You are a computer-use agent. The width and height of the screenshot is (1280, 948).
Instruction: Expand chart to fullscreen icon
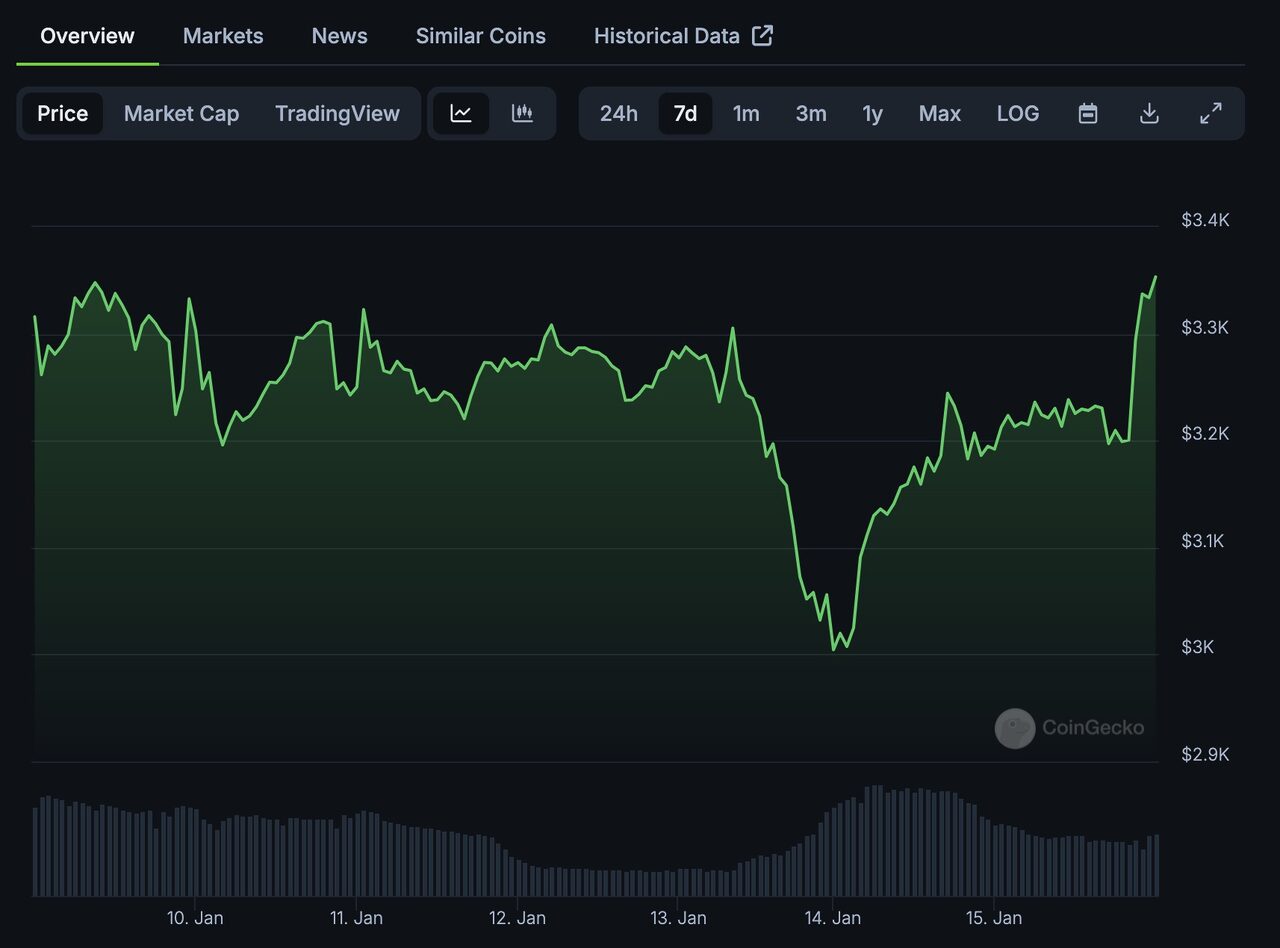(x=1210, y=113)
